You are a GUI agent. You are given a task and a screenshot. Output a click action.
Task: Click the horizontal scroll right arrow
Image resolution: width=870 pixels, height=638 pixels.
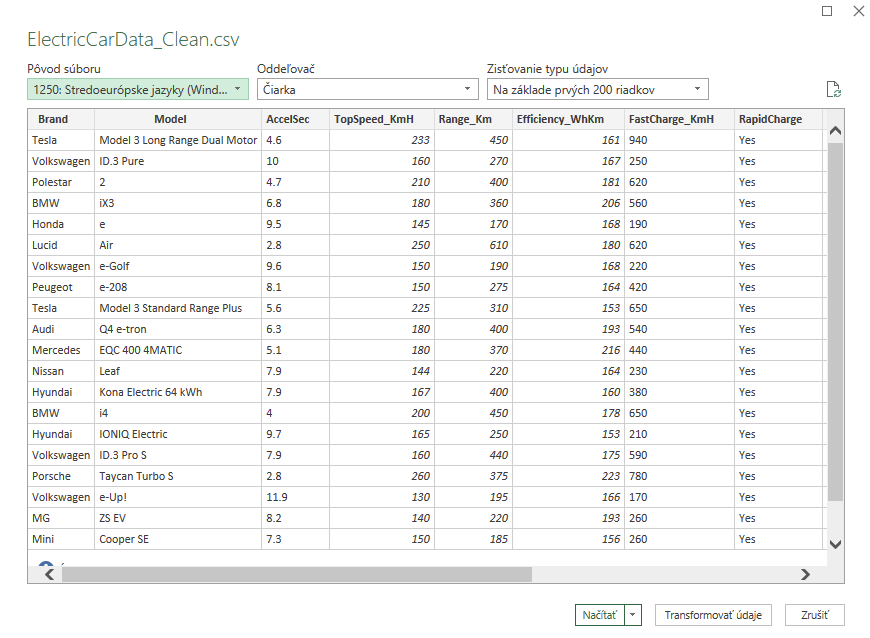tap(805, 574)
